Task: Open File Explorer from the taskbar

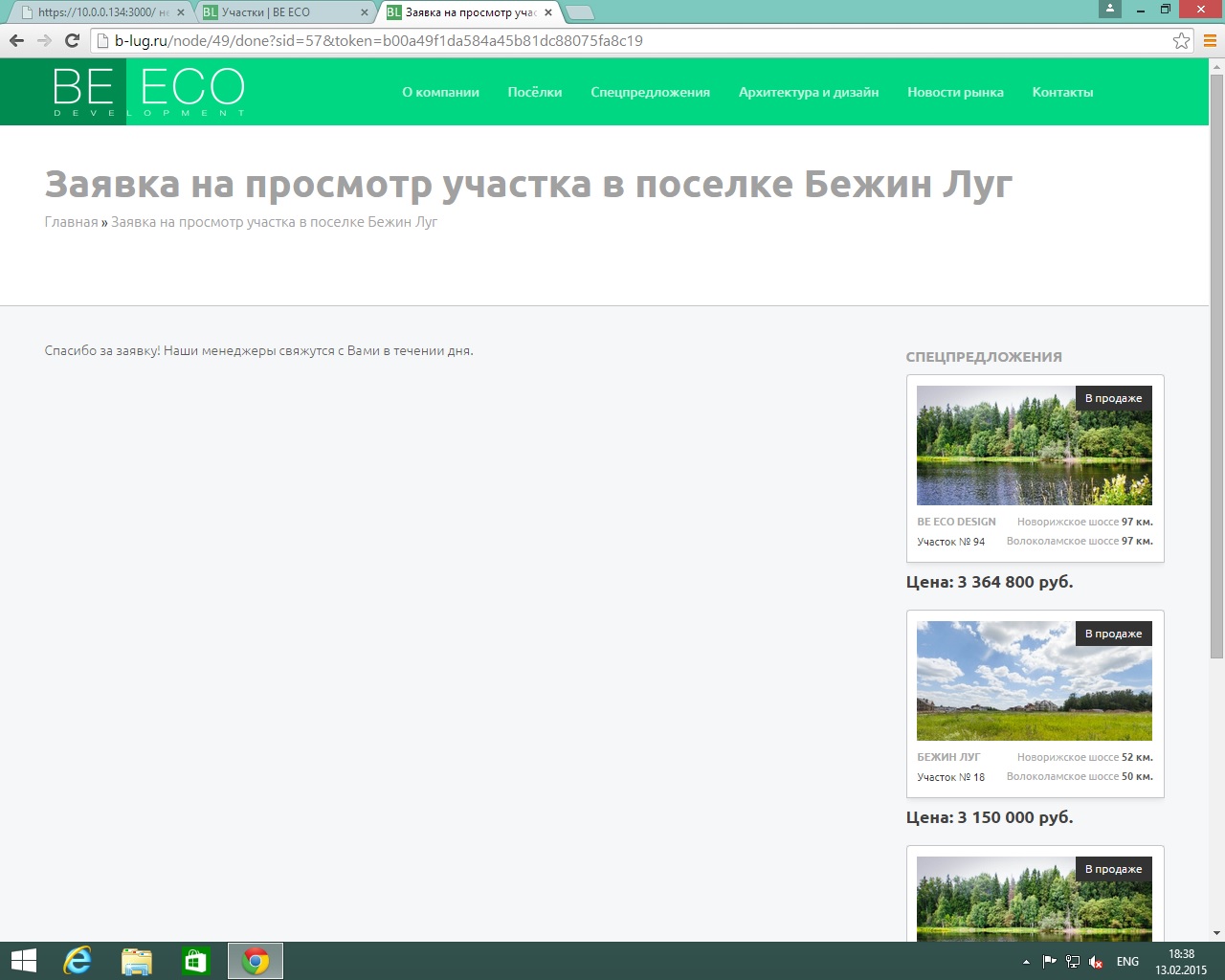Action: pos(137,961)
